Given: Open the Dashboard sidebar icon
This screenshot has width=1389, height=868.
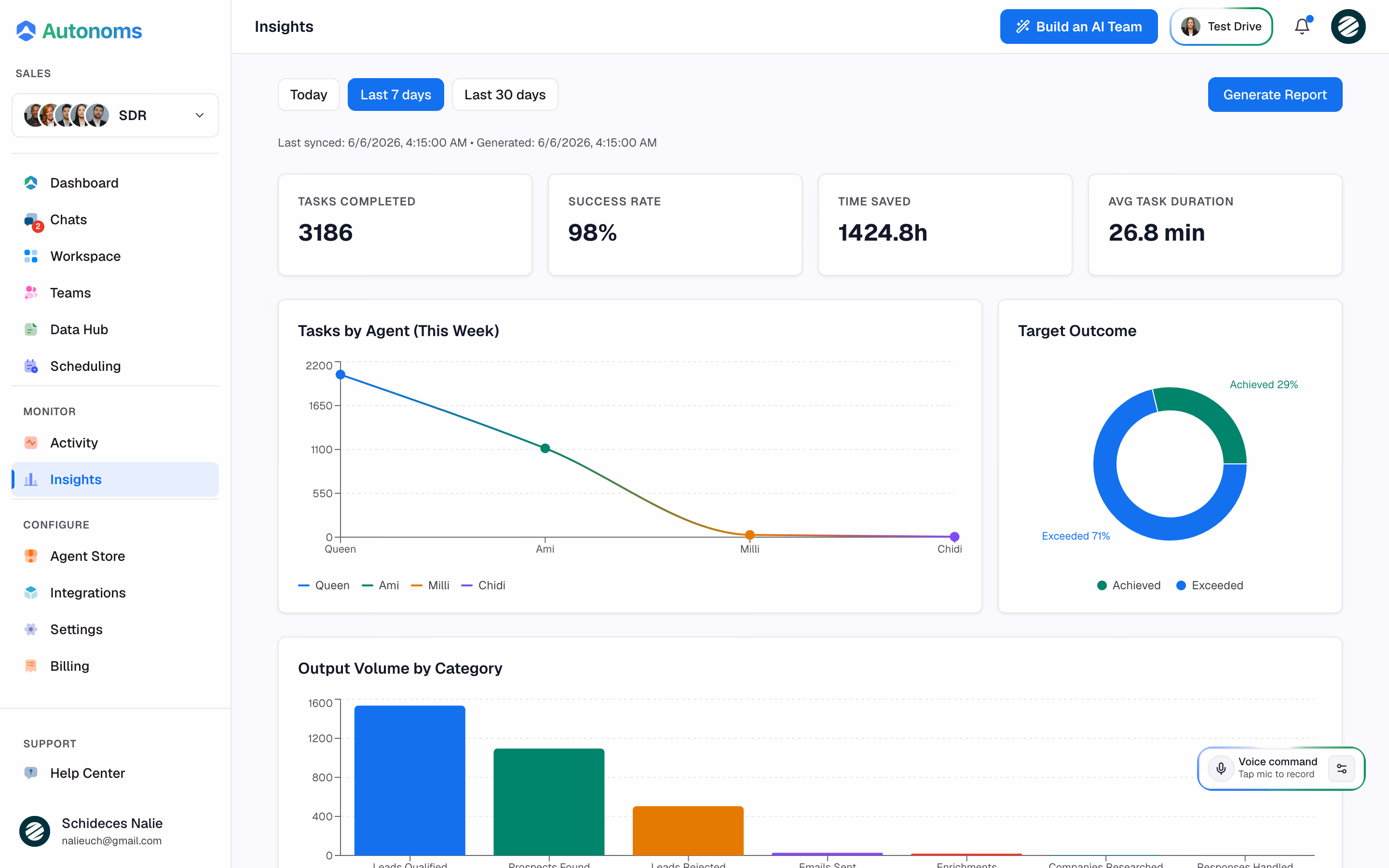Looking at the screenshot, I should click(x=31, y=183).
